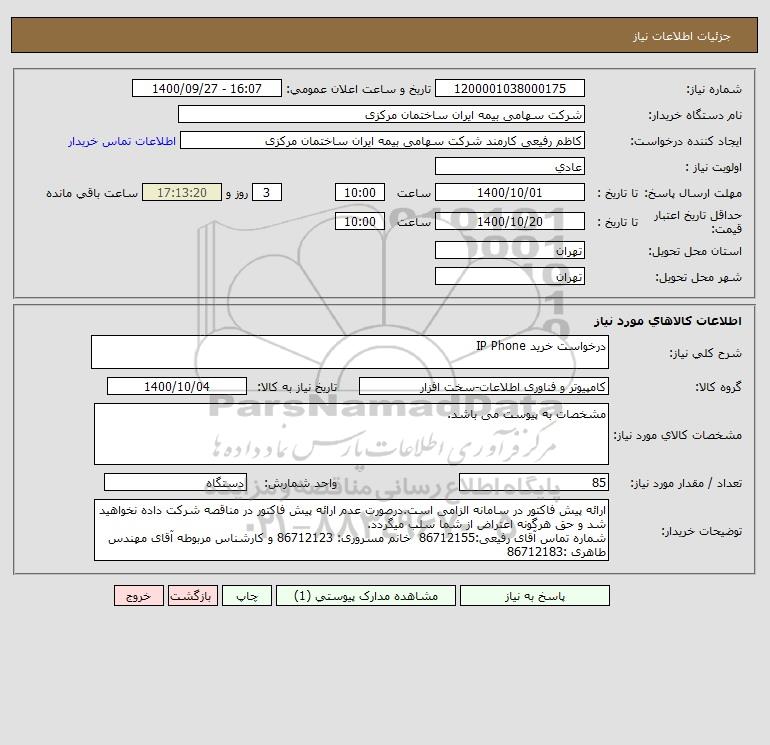Click label مهلت ارسال پاسخ
Viewport: 770px width, 745px height.
[x=692, y=193]
